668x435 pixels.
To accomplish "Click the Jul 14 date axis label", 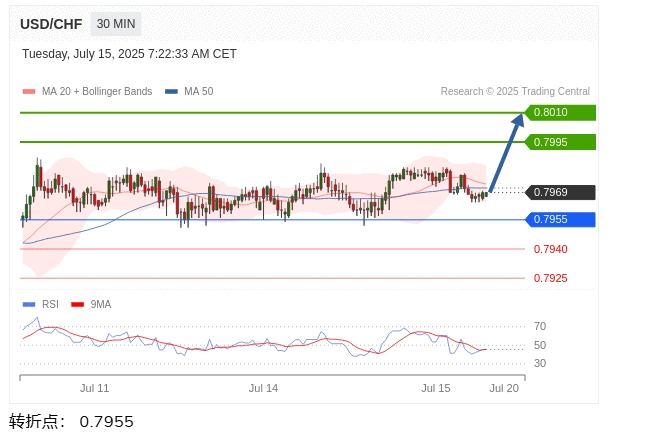I will click(x=263, y=388).
